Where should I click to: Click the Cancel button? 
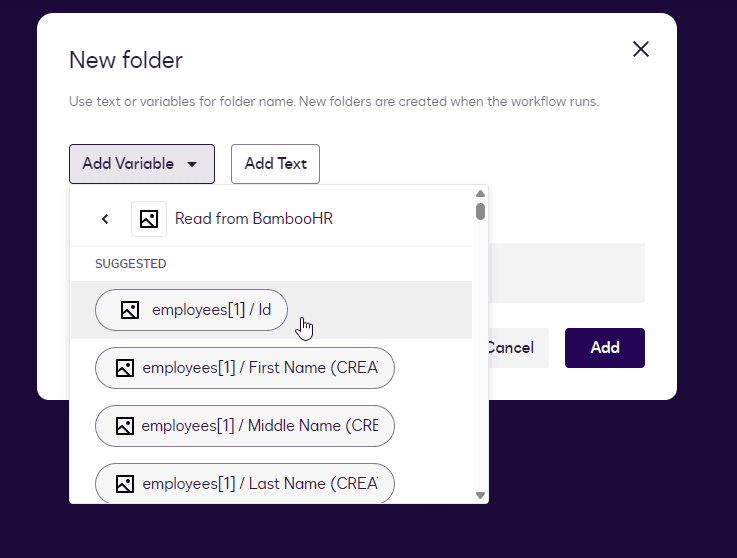coord(516,348)
